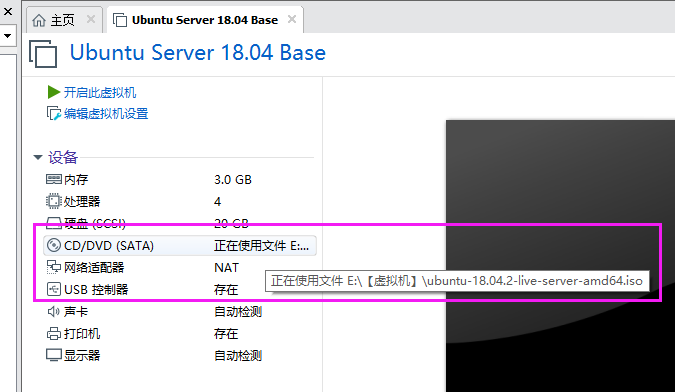Close the 主页 home tab
The image size is (675, 392).
click(x=90, y=19)
